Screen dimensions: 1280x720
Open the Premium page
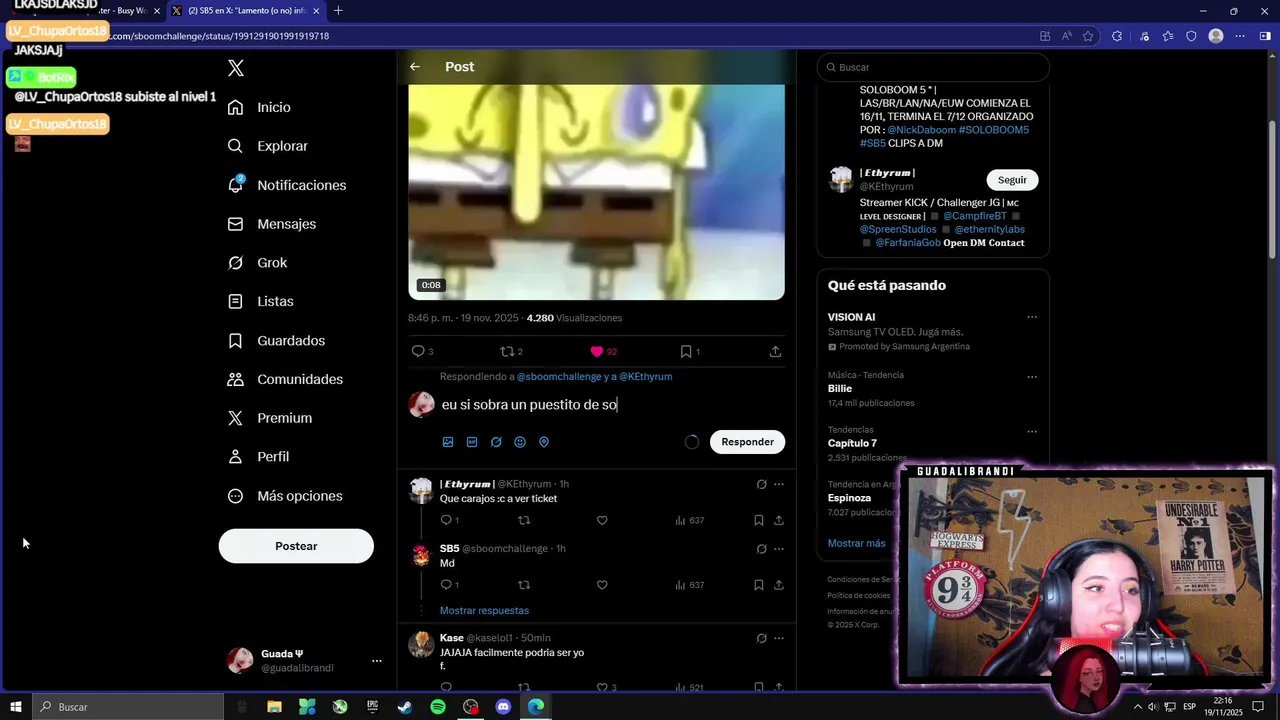(269, 418)
